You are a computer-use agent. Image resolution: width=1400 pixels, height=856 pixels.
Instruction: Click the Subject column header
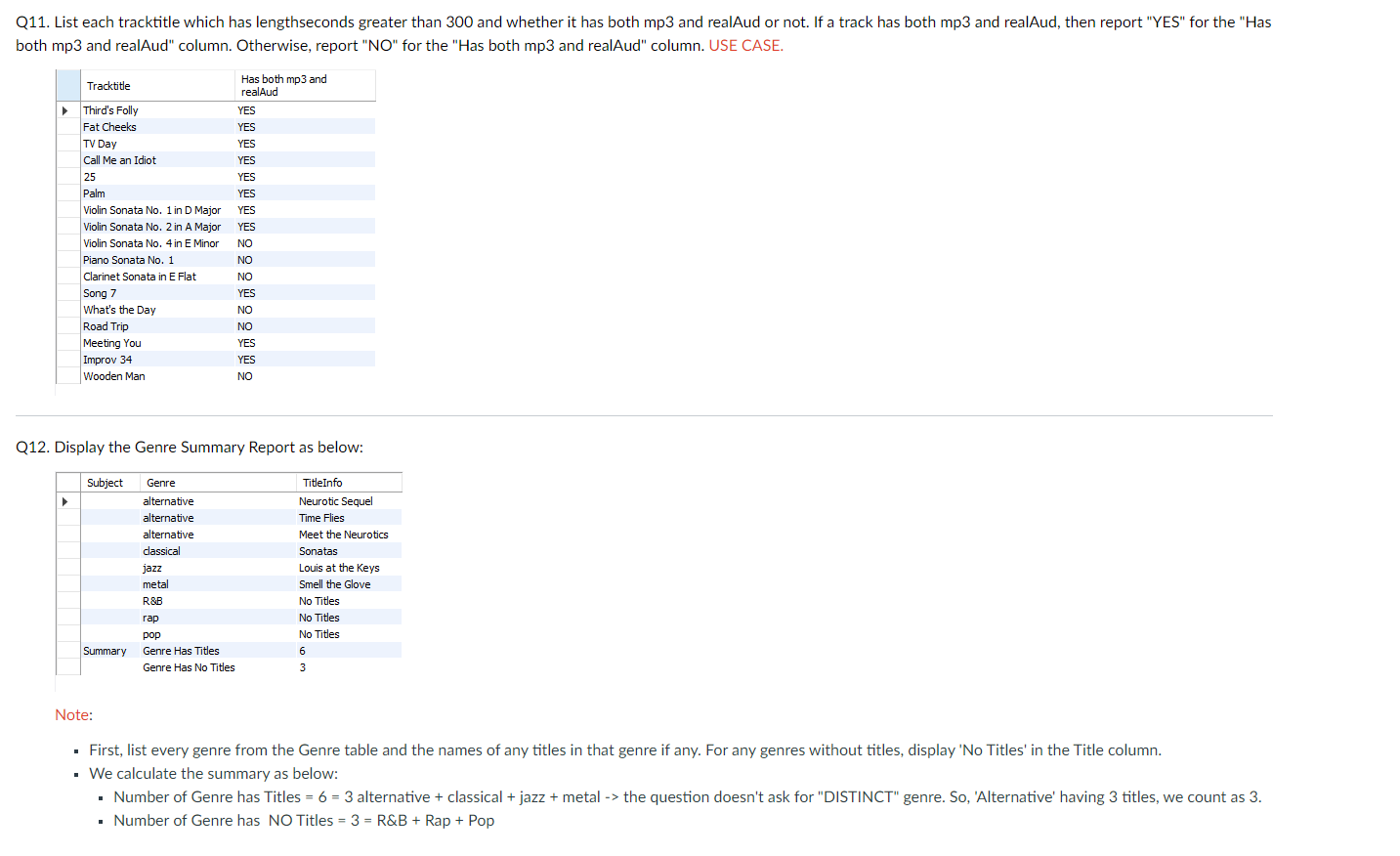[105, 482]
